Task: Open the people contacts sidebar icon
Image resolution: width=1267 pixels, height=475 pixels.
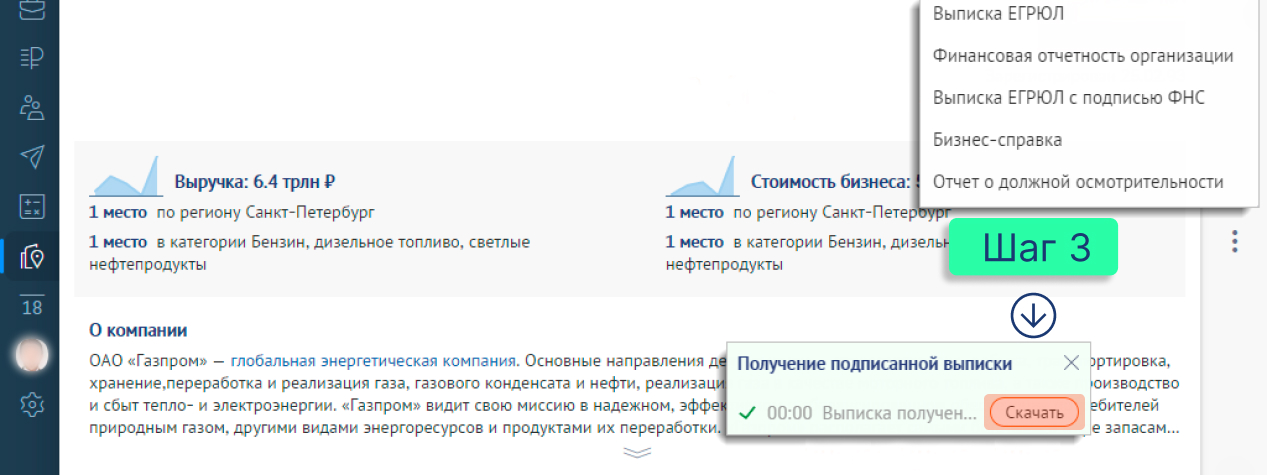Action: tap(32, 107)
